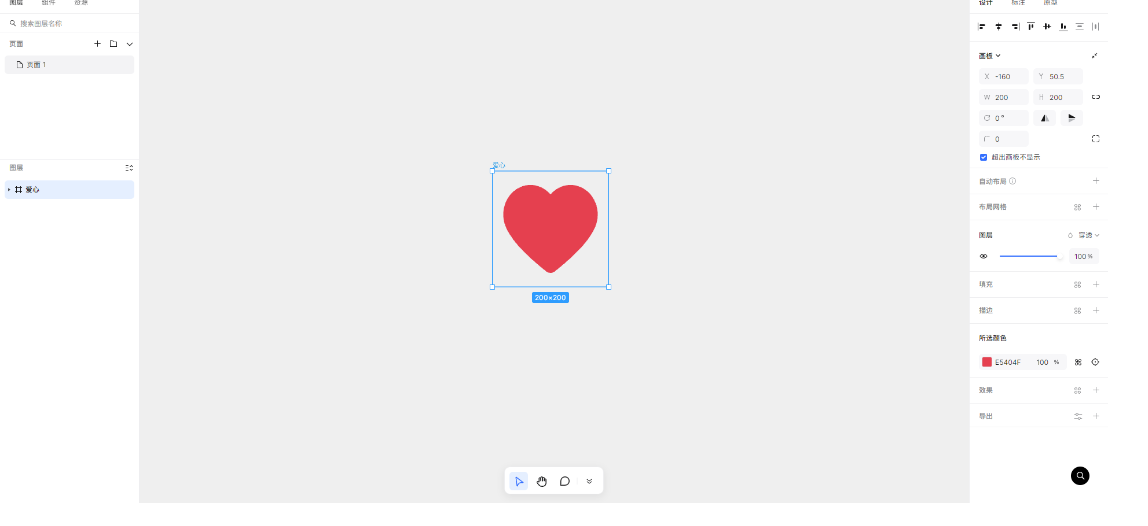Align left icon in alignment row
Screen dimensions: 1148x526
[x=982, y=26]
